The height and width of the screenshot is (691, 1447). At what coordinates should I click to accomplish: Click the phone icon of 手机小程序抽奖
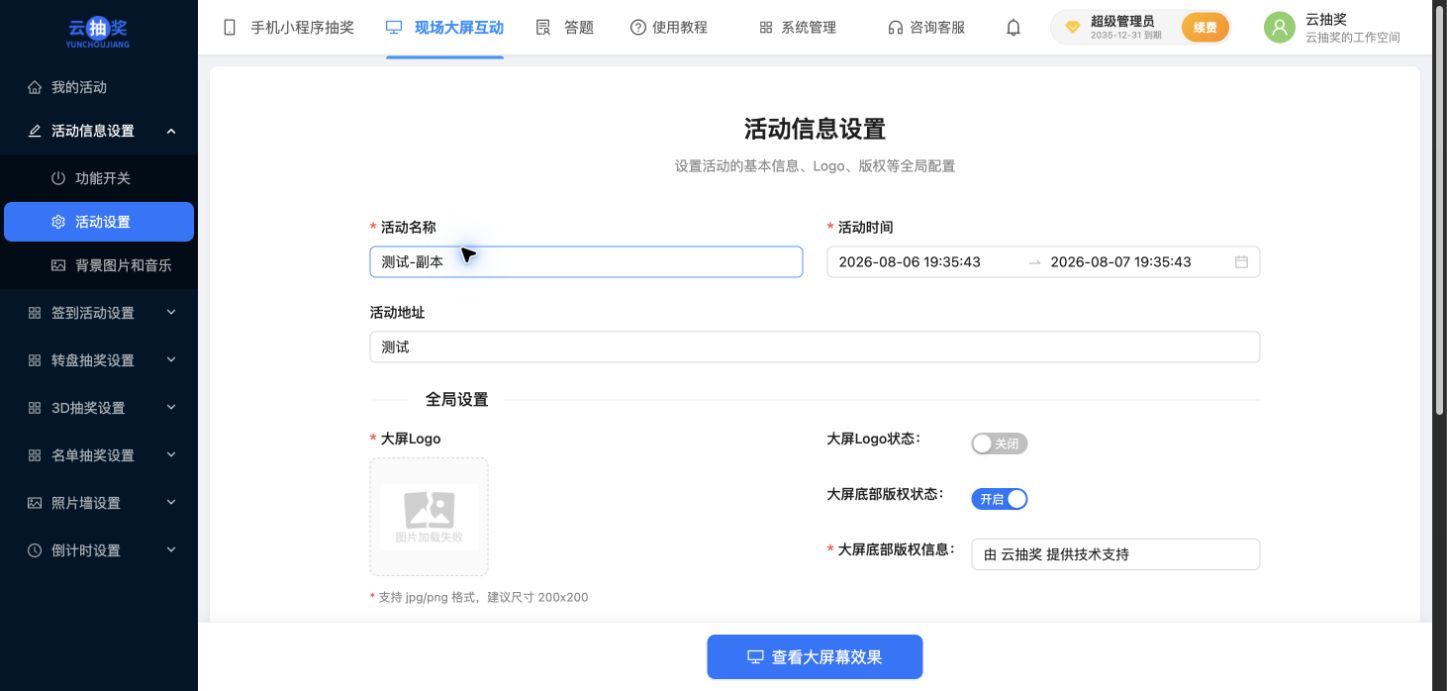click(x=230, y=28)
